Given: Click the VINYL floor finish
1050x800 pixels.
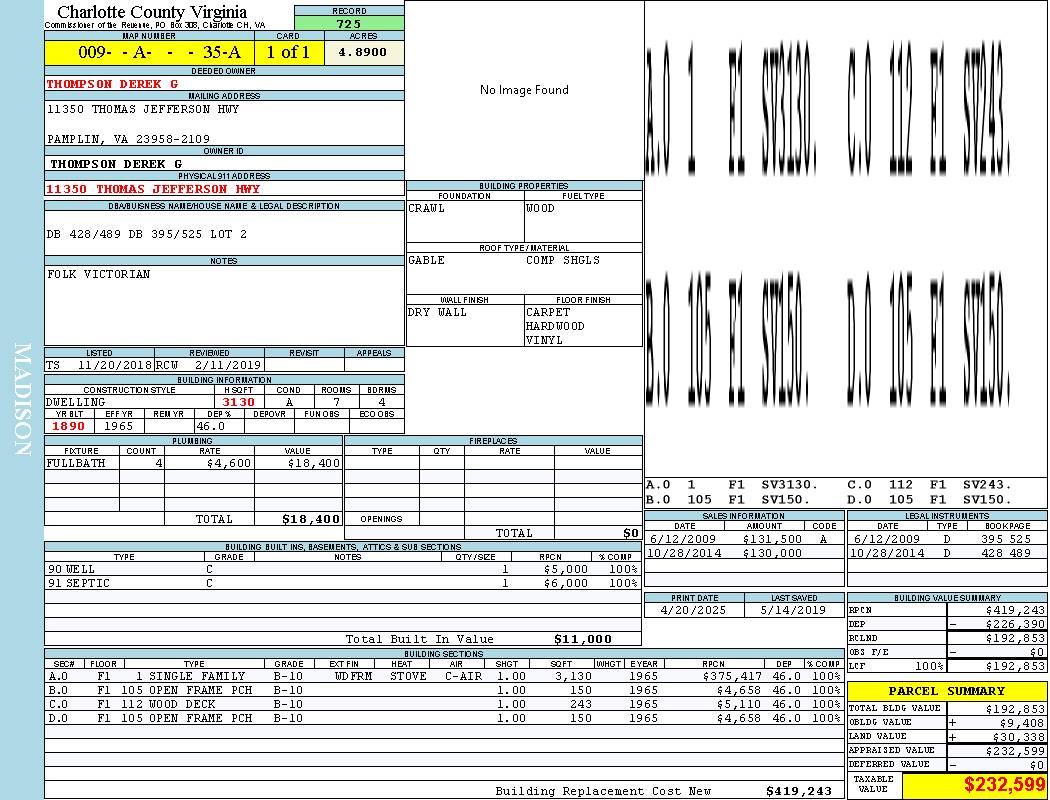Looking at the screenshot, I should (544, 340).
